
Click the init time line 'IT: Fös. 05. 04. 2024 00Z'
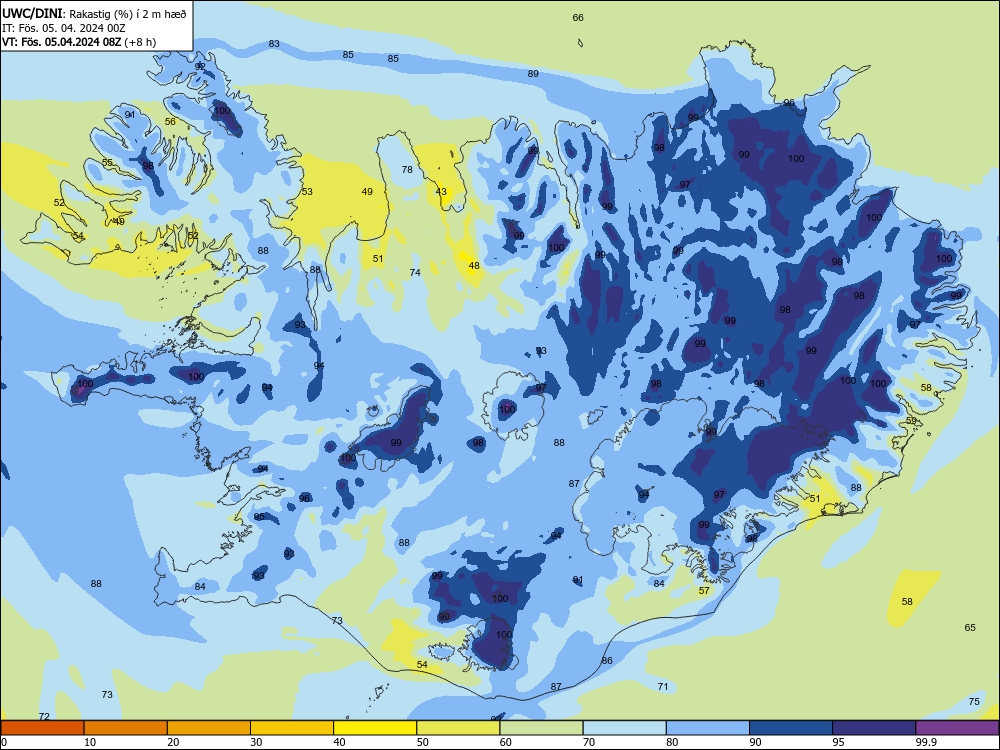point(63,28)
